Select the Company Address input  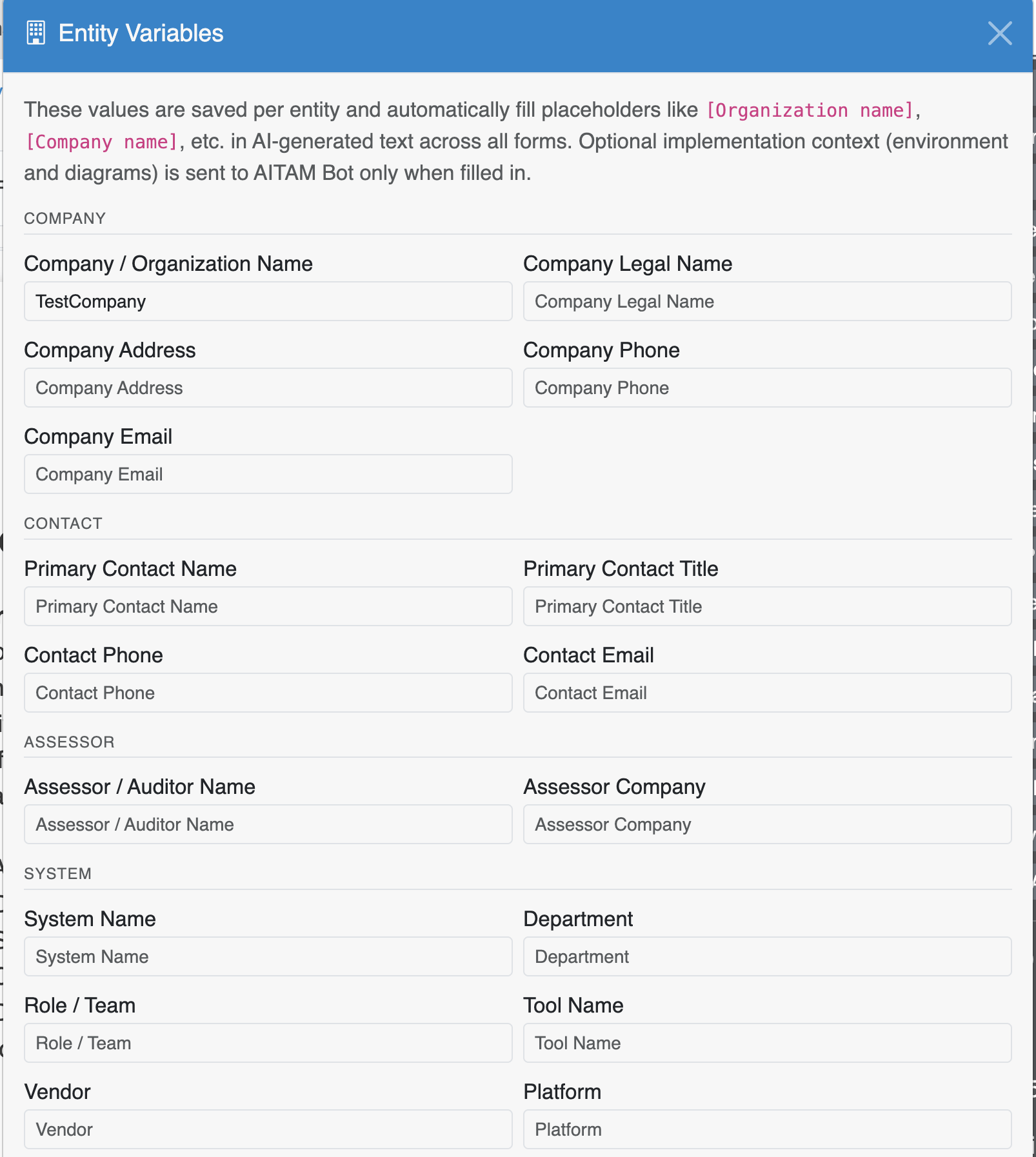click(268, 388)
